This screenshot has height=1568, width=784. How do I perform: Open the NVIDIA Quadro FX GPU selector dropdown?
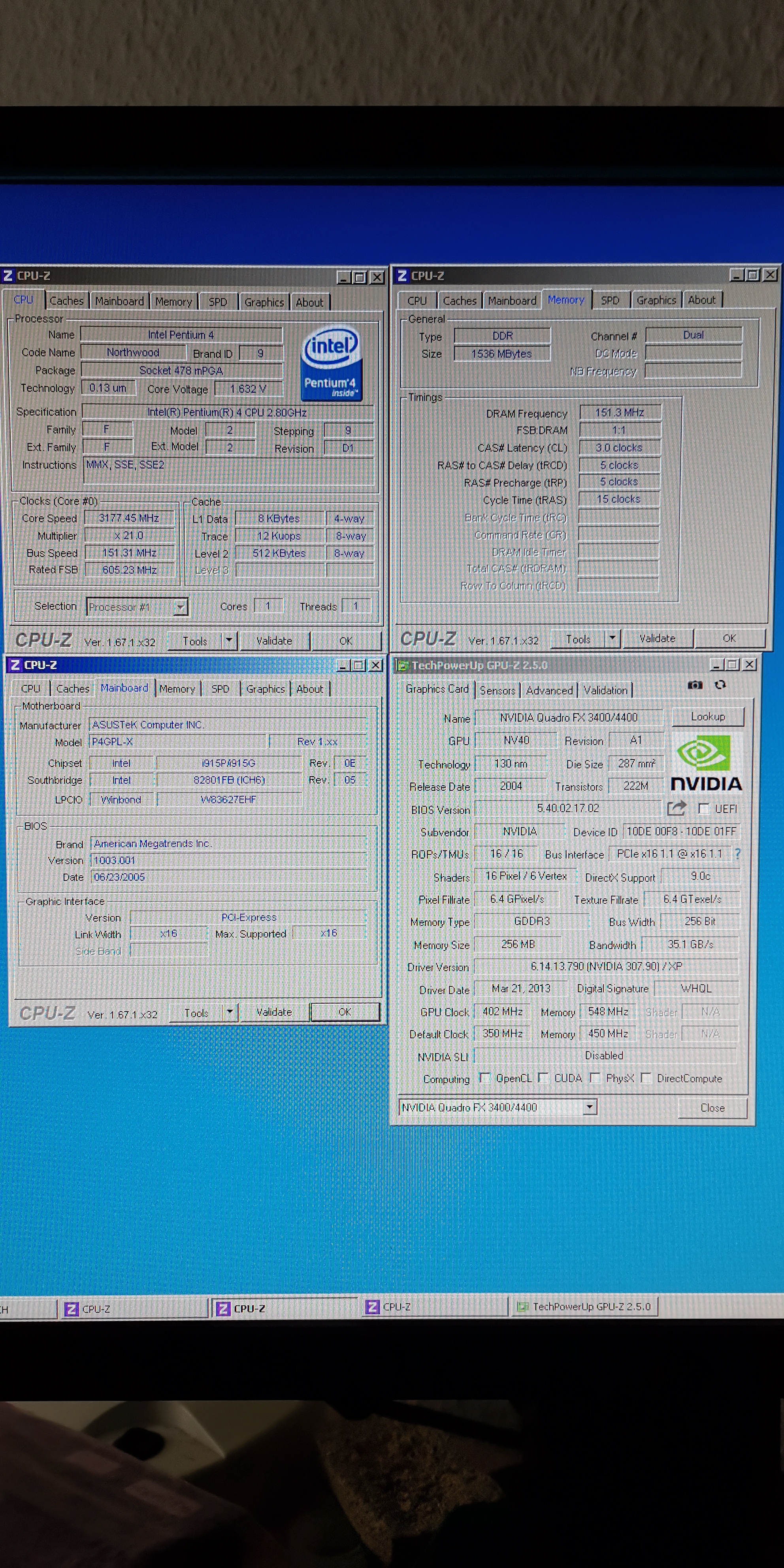[x=589, y=1107]
